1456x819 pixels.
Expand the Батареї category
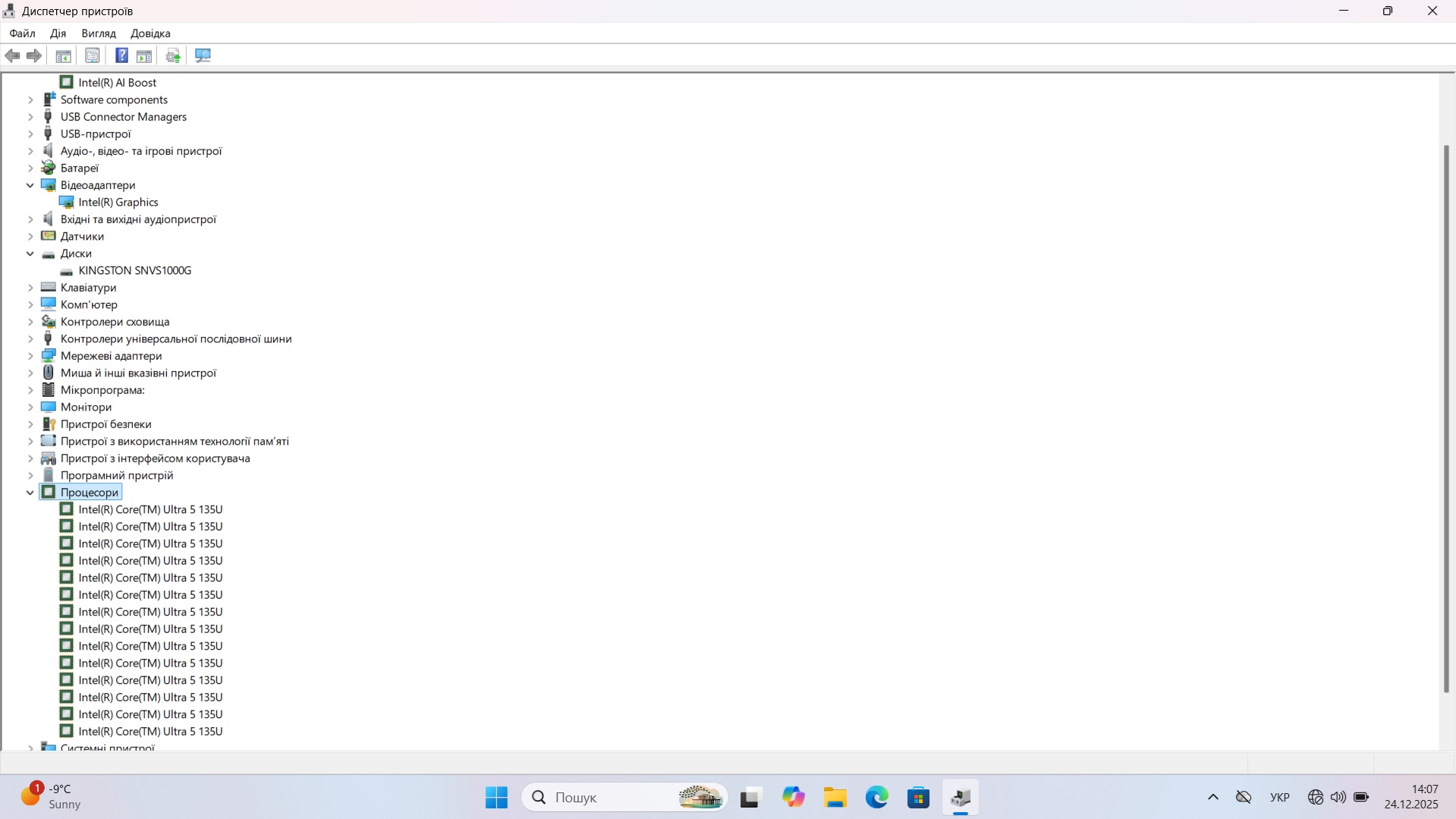tap(30, 168)
